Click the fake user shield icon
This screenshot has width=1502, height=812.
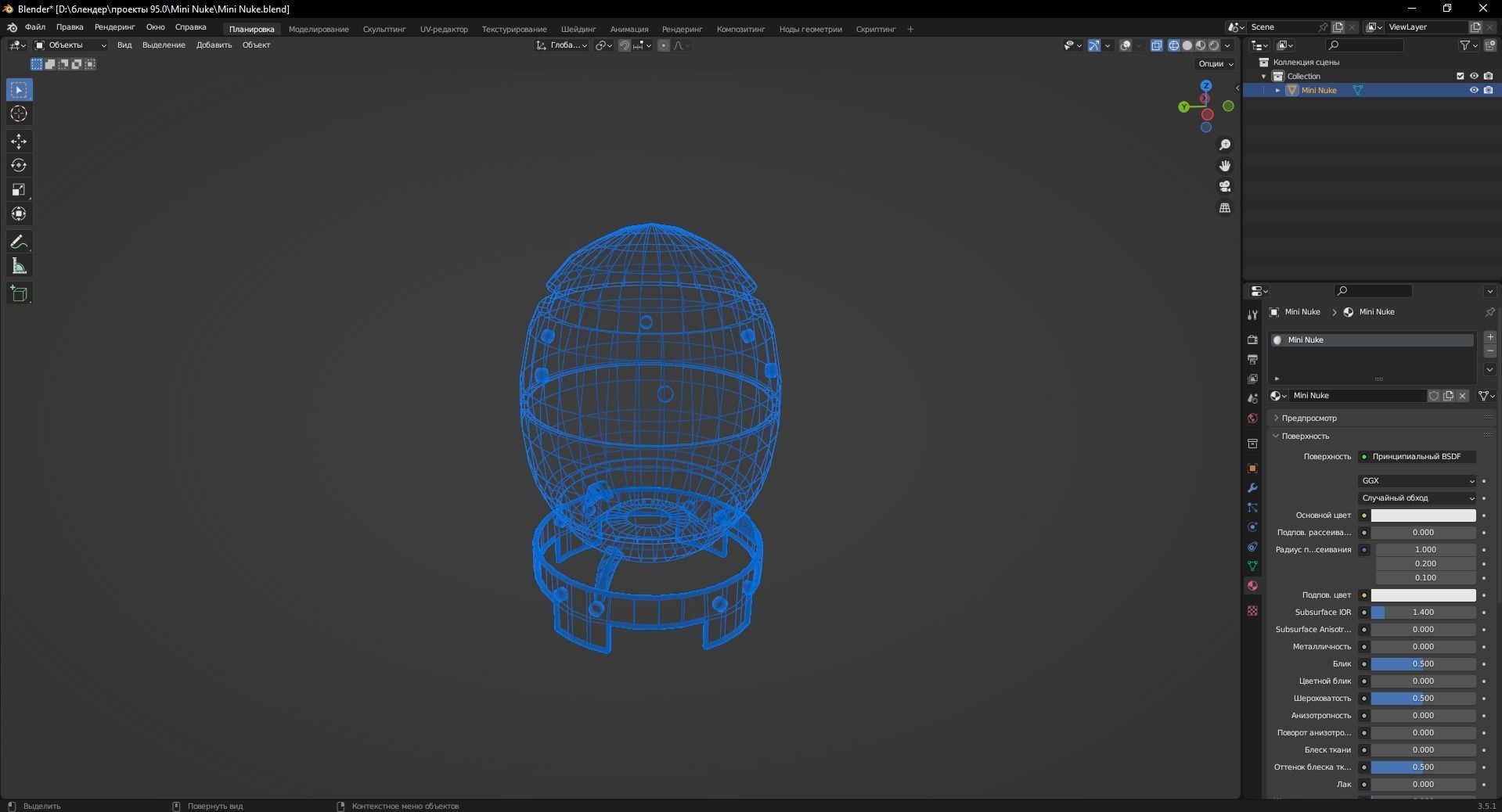tap(1434, 396)
